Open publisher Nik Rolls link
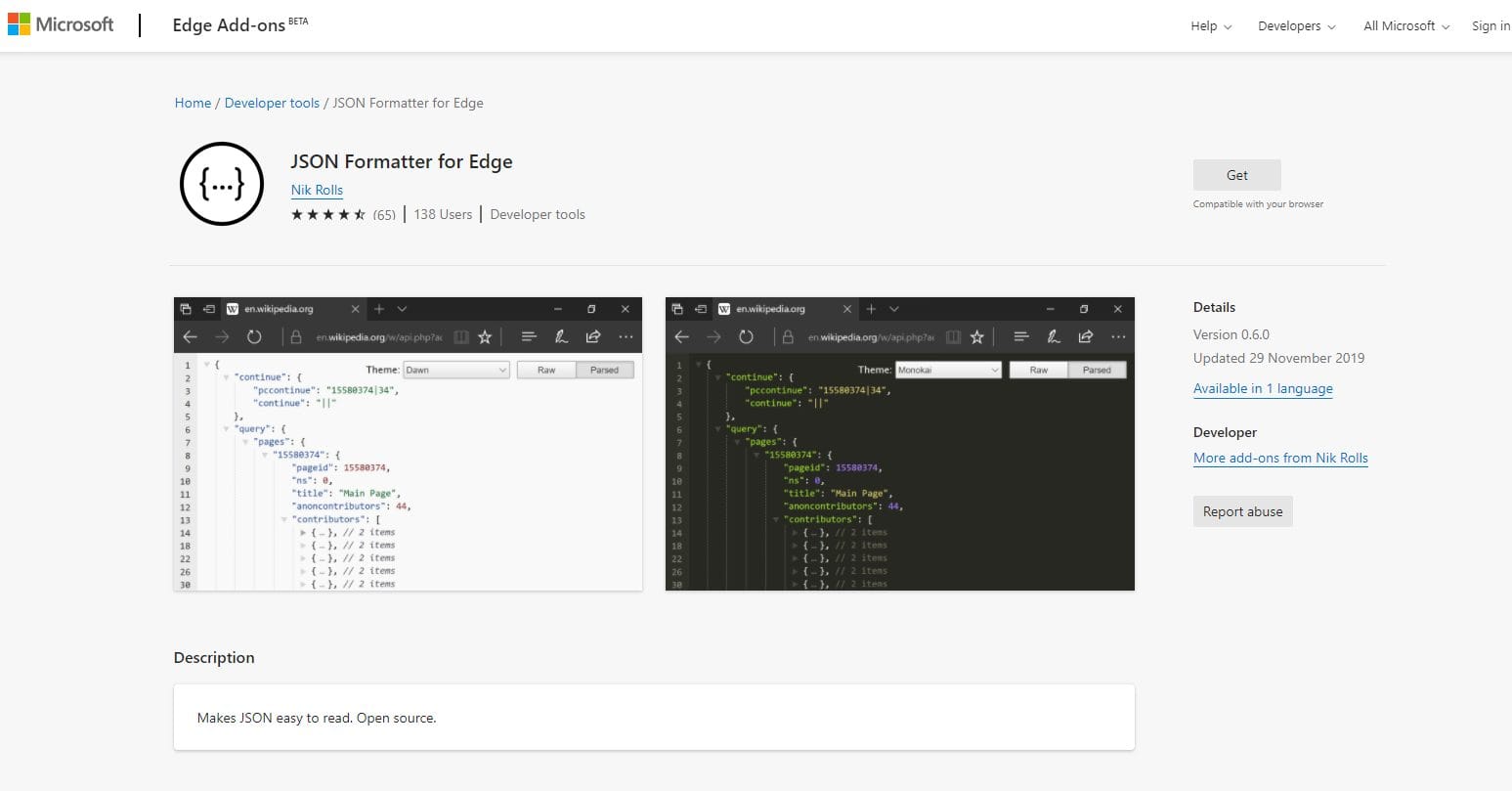The height and width of the screenshot is (791, 1512). click(317, 190)
